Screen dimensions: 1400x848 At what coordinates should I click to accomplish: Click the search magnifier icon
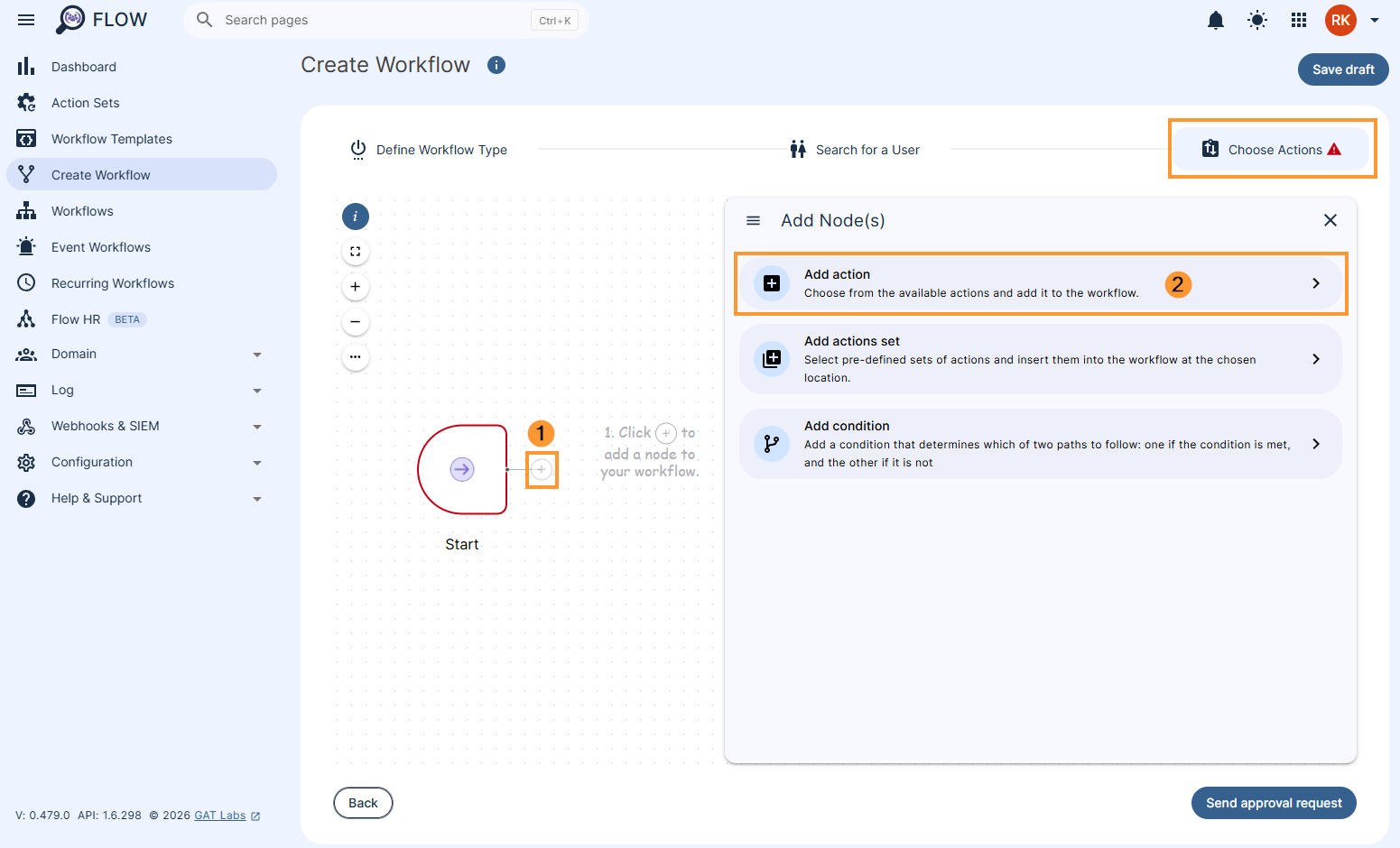coord(205,20)
